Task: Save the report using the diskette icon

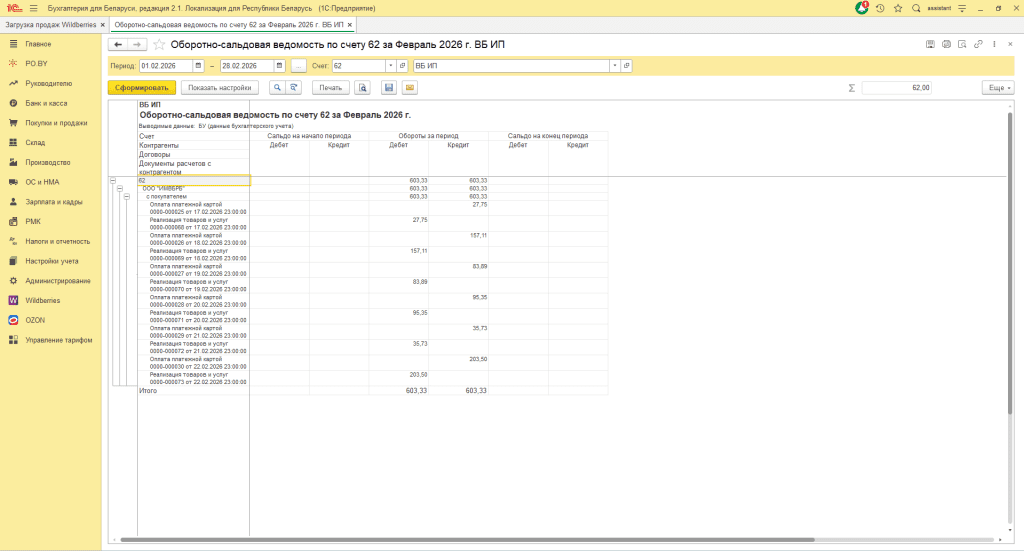Action: 389,88
